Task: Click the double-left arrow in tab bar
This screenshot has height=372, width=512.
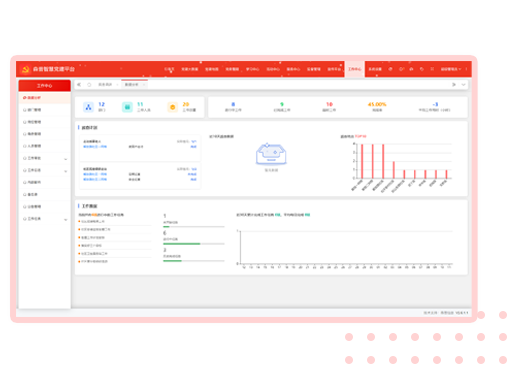Action: [79, 85]
